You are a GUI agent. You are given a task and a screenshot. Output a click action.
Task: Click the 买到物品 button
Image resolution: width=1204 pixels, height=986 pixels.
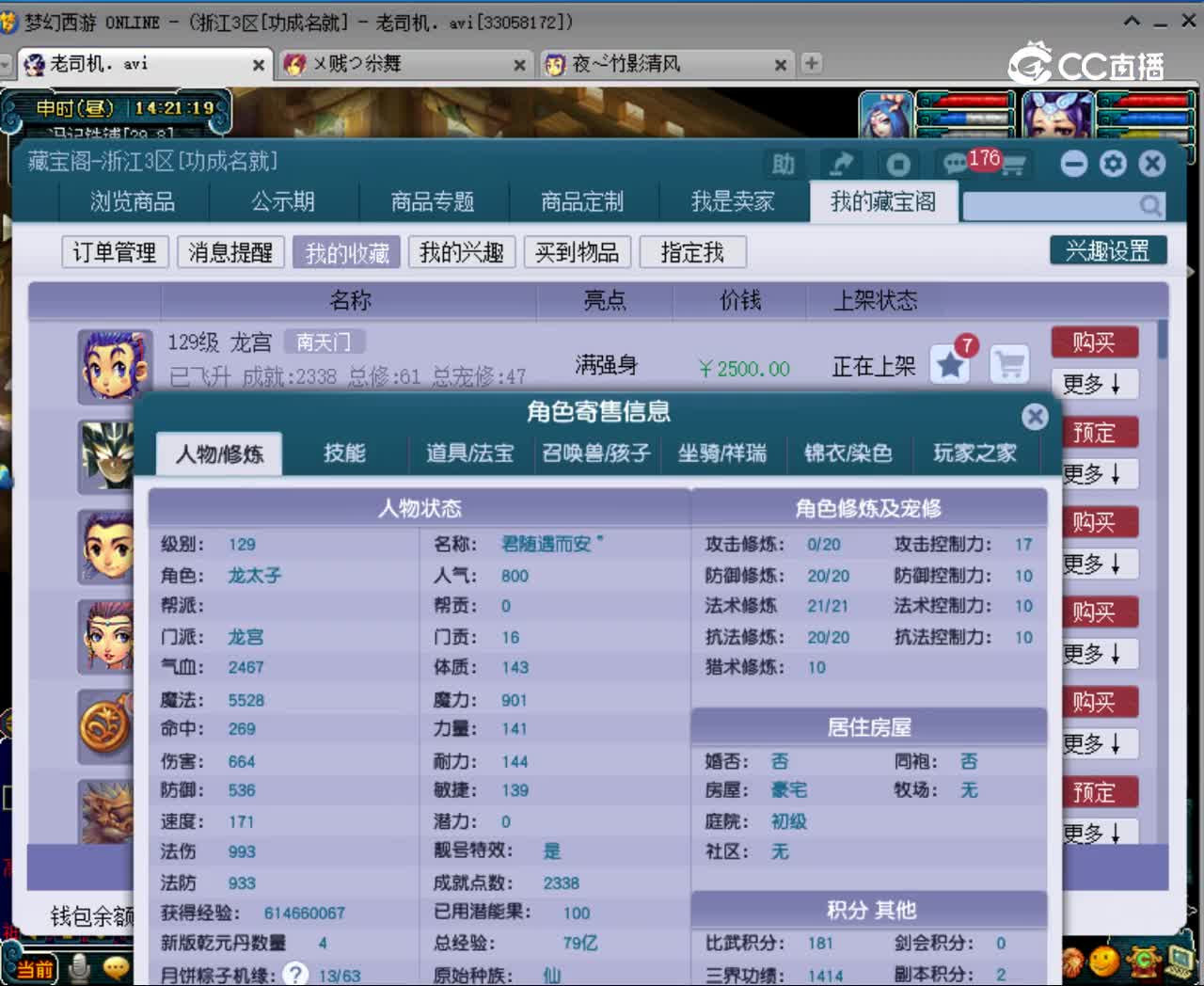pos(577,252)
